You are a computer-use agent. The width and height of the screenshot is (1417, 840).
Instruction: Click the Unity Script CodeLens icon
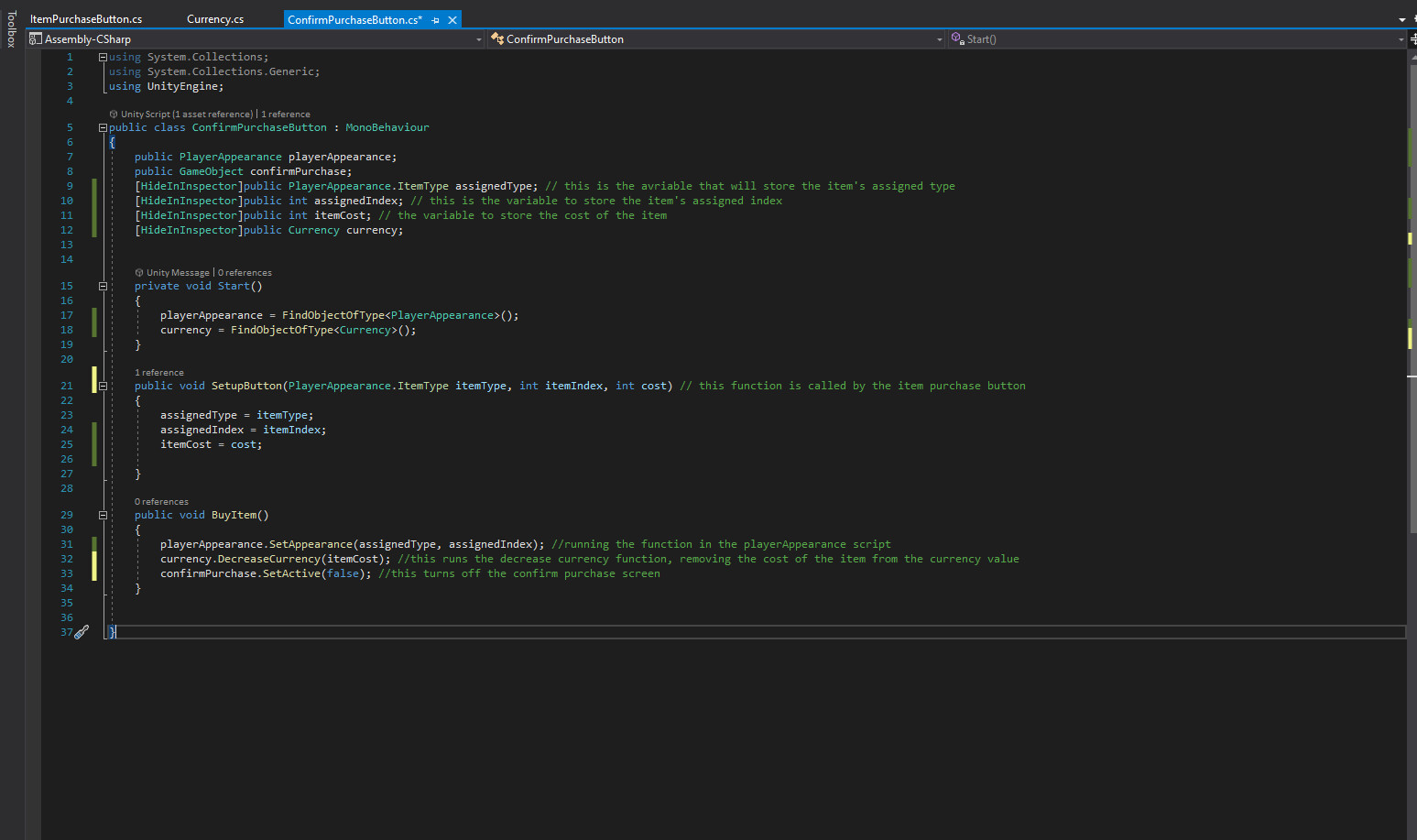click(114, 115)
